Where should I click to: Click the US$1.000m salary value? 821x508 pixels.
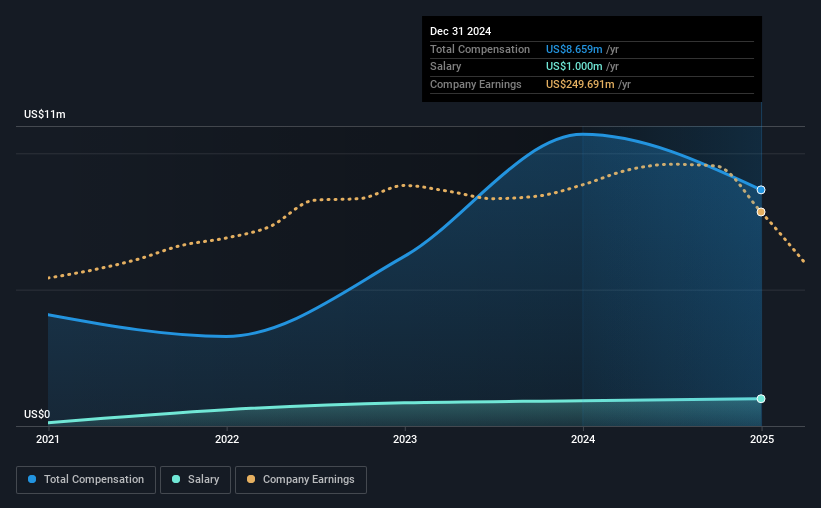pyautogui.click(x=574, y=67)
